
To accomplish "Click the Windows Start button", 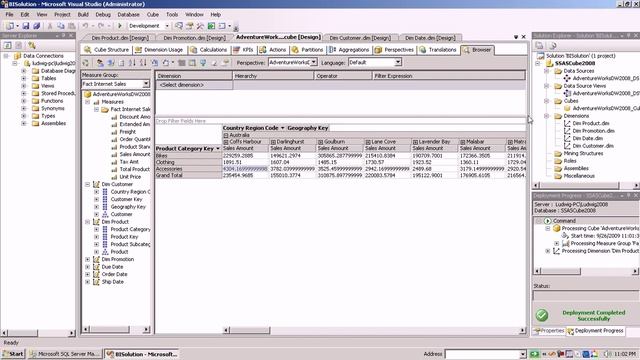I will [13, 354].
